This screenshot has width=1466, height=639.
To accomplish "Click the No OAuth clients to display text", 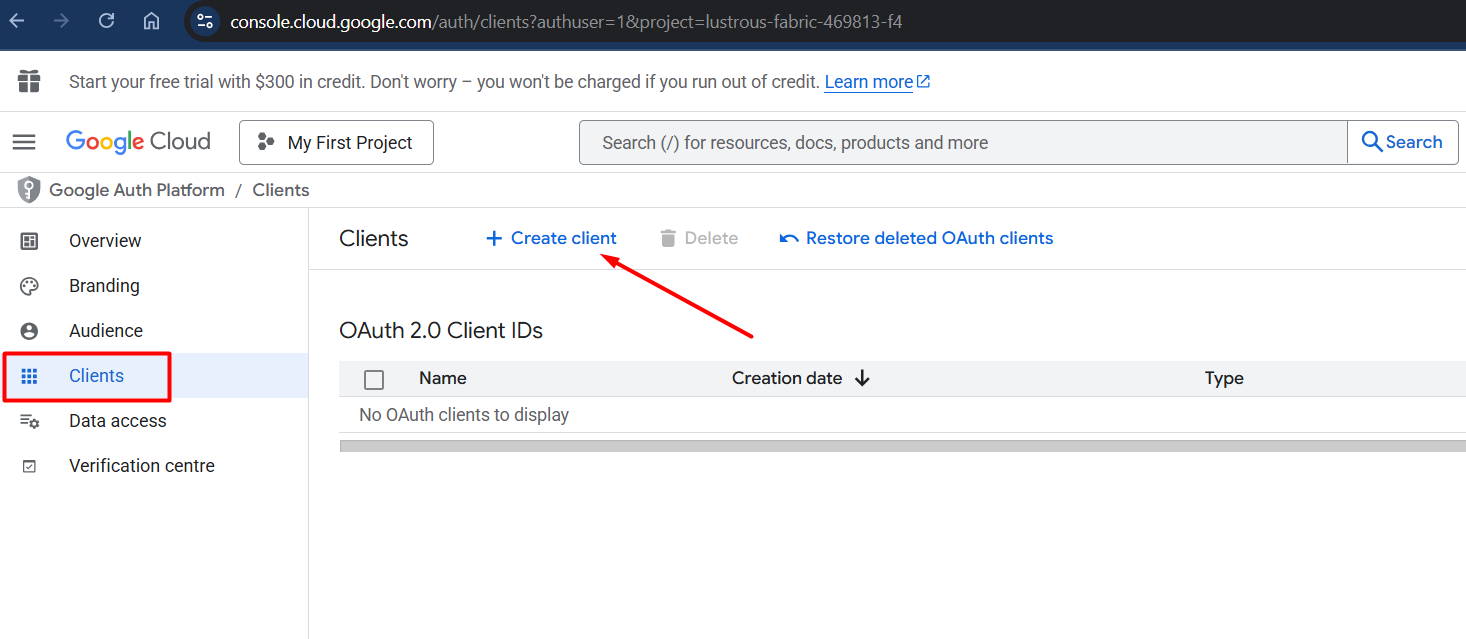I will [x=464, y=414].
